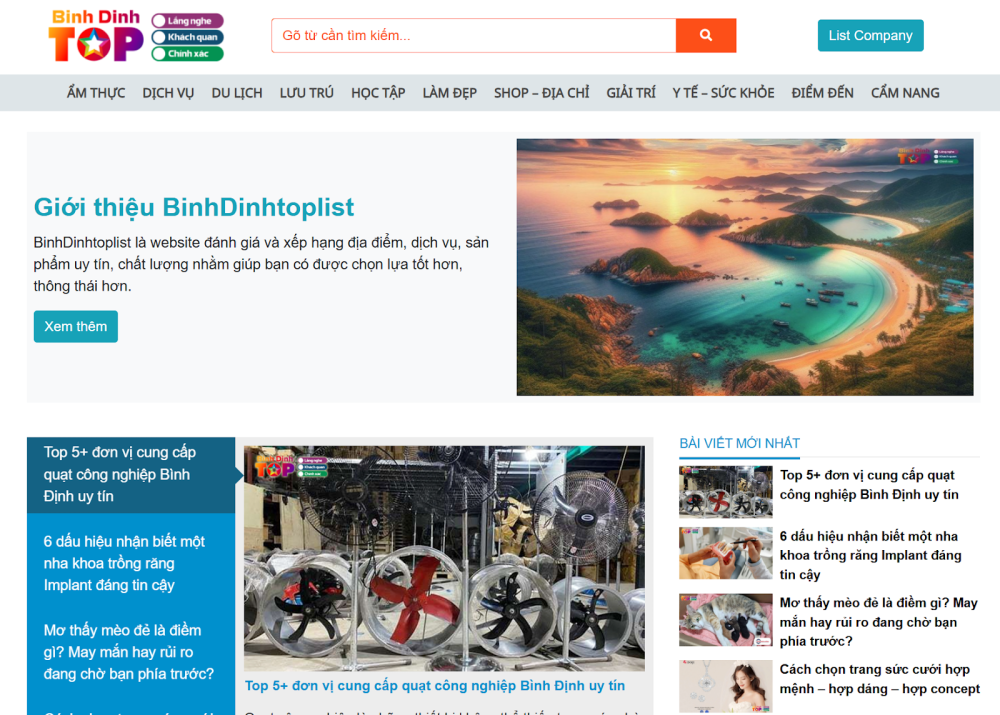Go to the CẨM NANG menu
Viewport: 1000px width, 715px height.
coord(905,93)
